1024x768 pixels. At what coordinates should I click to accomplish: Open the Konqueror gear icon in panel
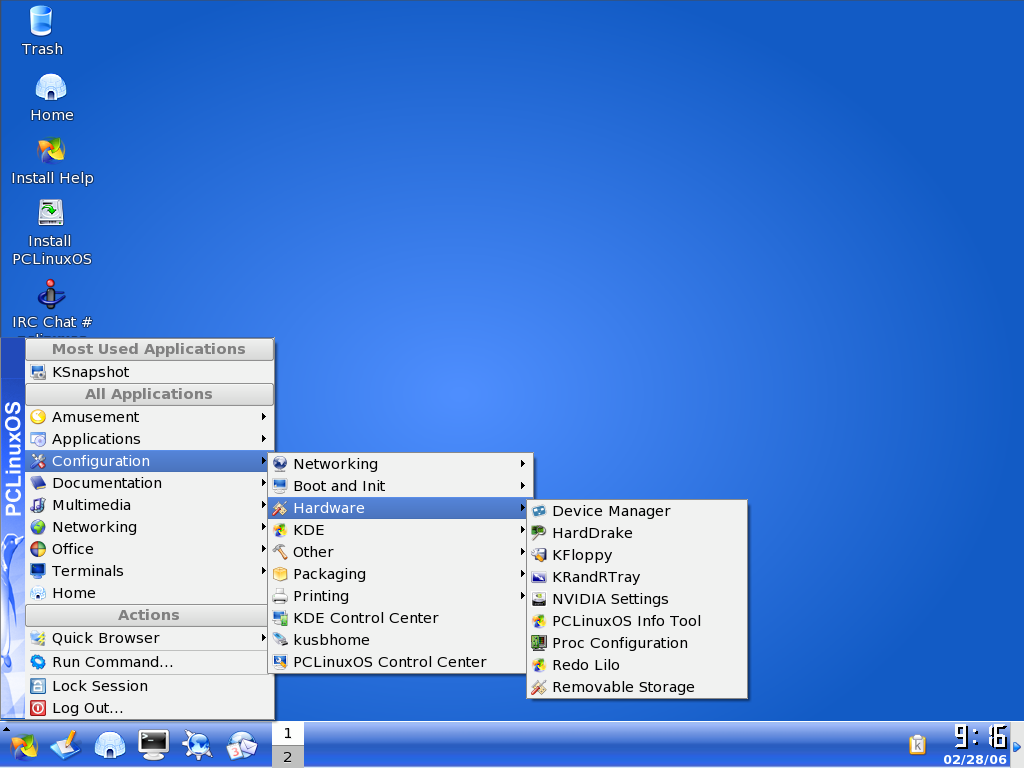pos(197,745)
